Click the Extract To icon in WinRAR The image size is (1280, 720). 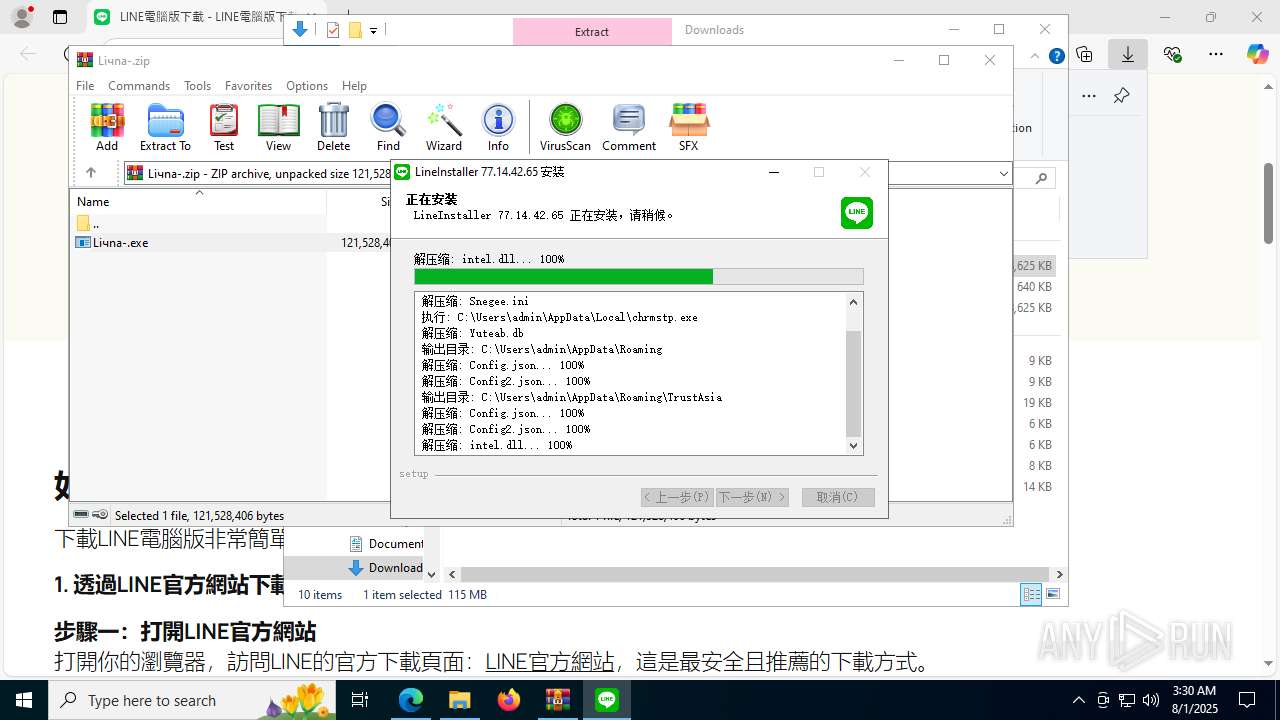tap(165, 127)
